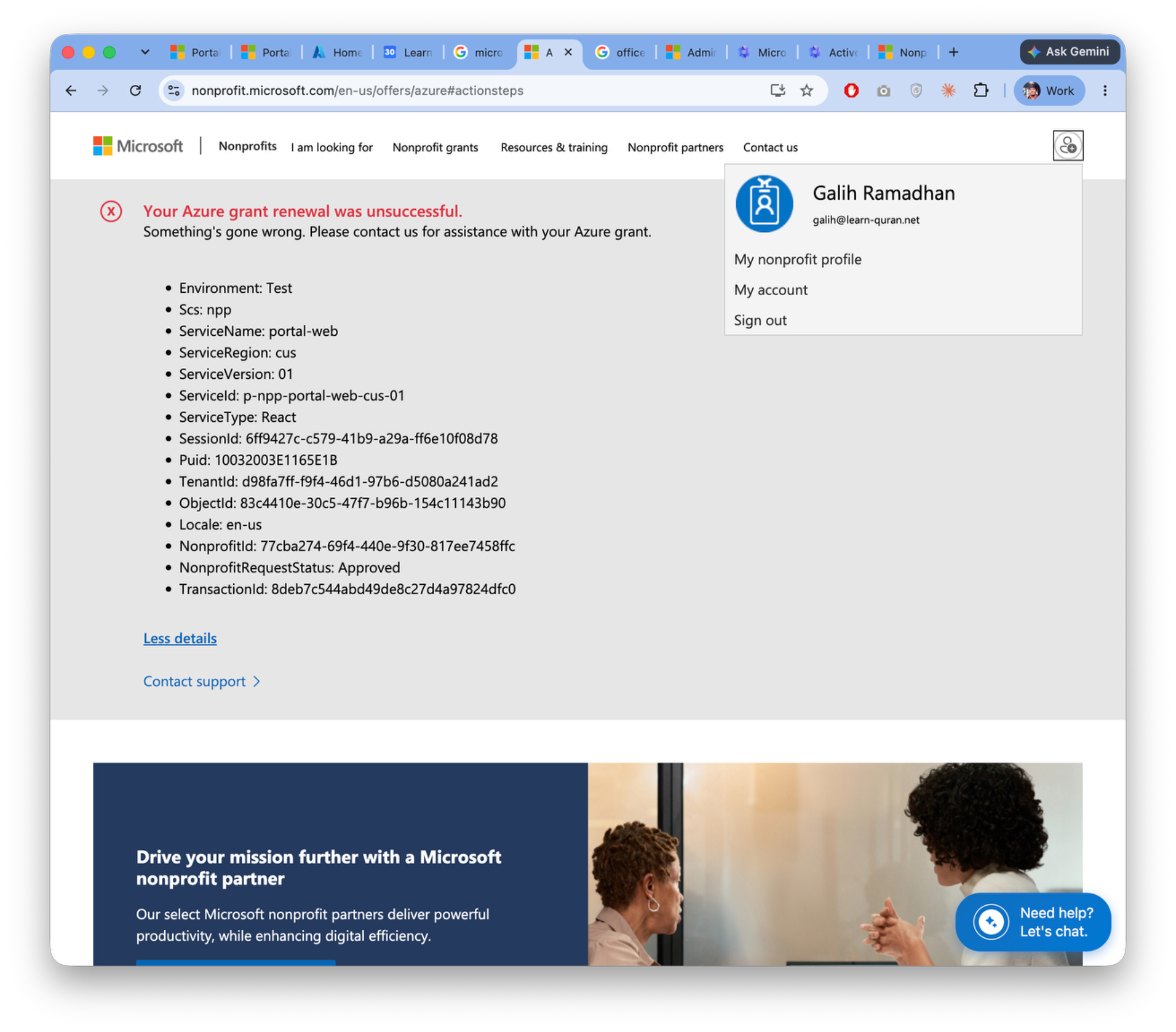Click the orange starburst extension icon
The width and height of the screenshot is (1176, 1032).
948,90
